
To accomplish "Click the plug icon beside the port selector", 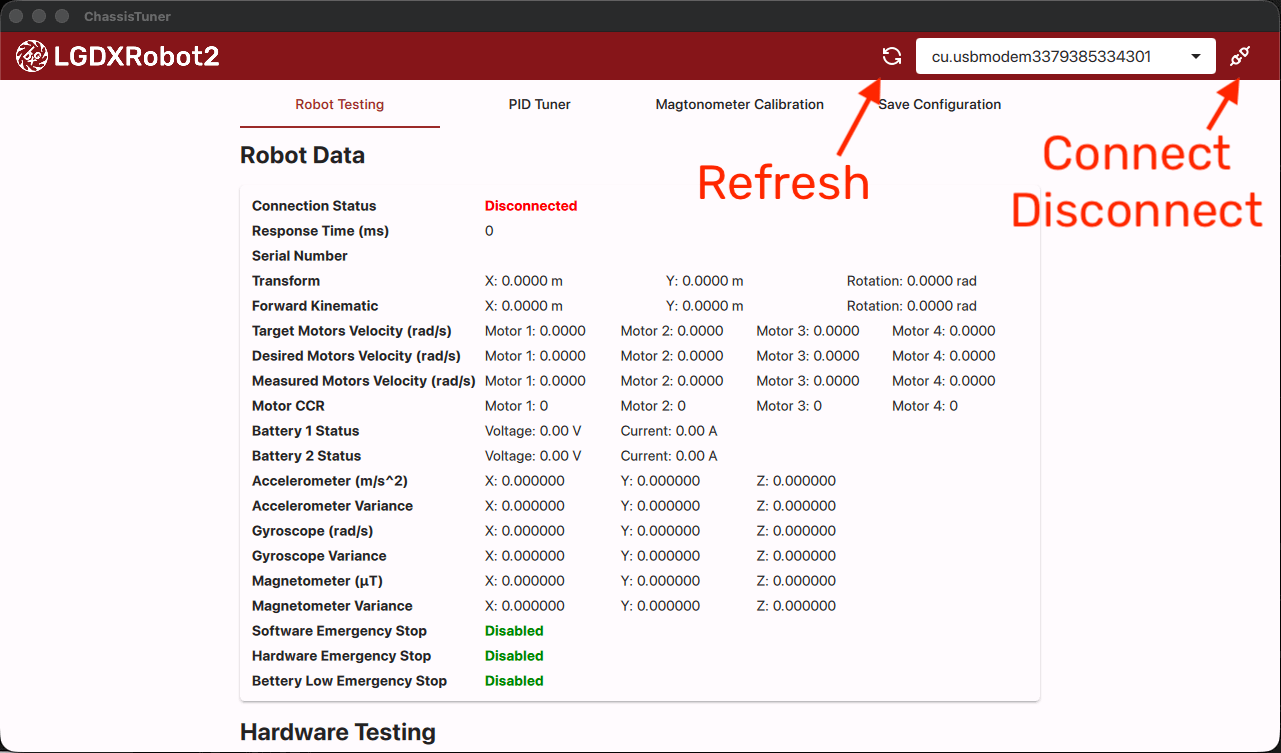I will (1239, 55).
